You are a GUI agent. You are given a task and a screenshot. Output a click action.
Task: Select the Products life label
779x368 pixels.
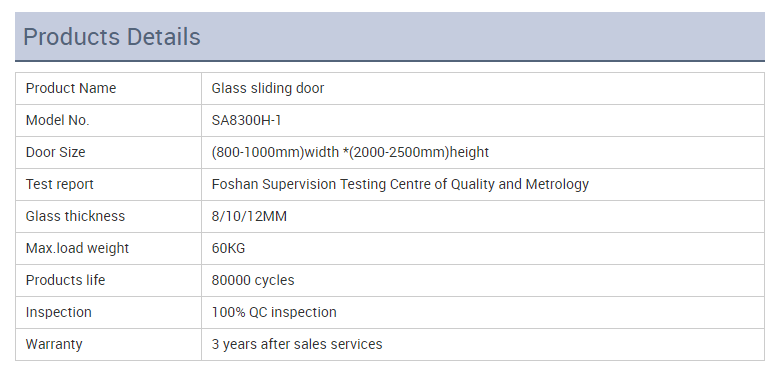(66, 280)
